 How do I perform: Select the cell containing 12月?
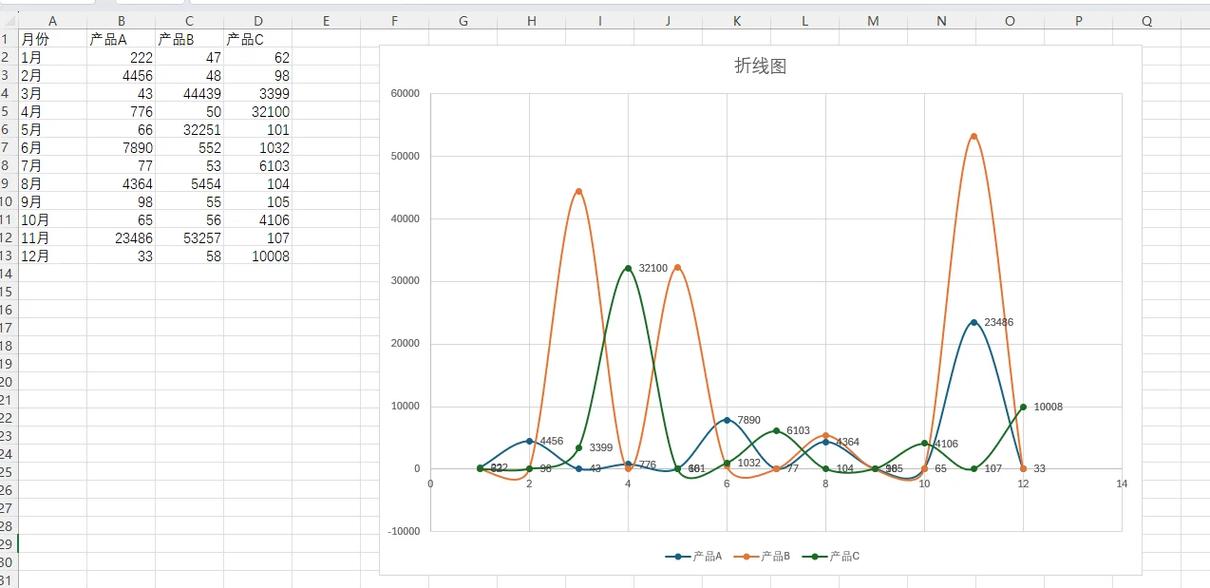tap(52, 256)
